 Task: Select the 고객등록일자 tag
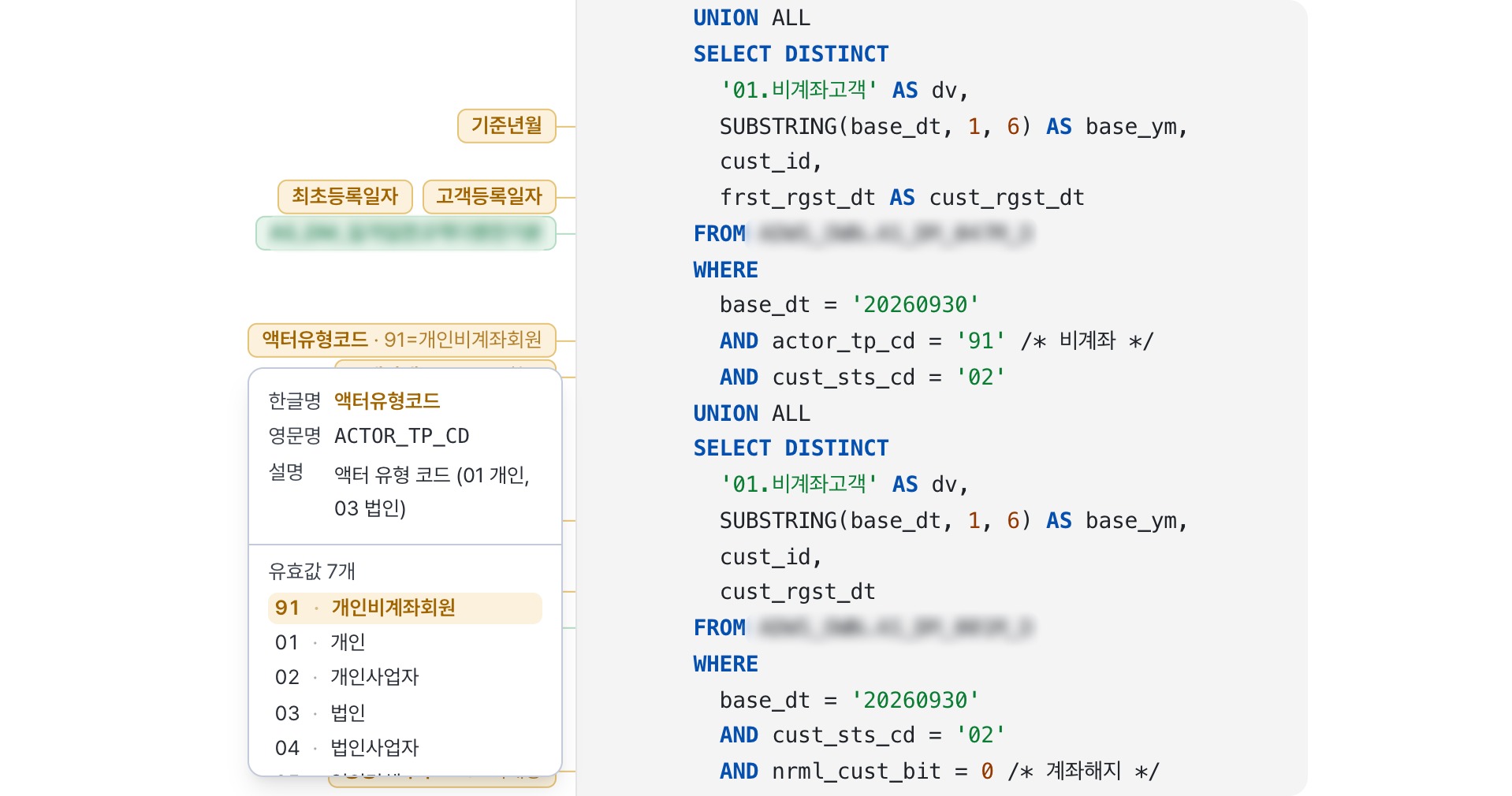pyautogui.click(x=490, y=197)
